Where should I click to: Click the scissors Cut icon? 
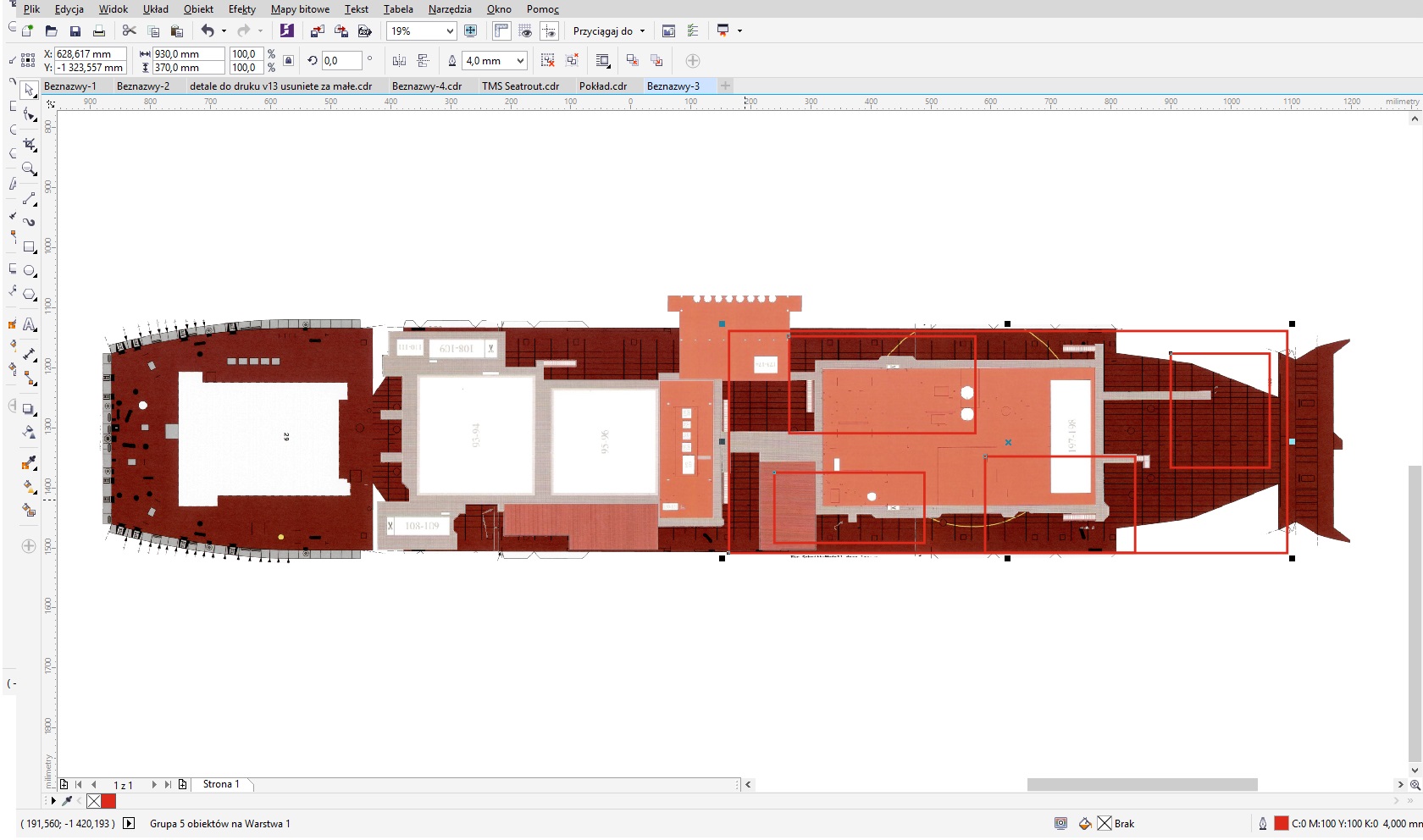(x=129, y=31)
